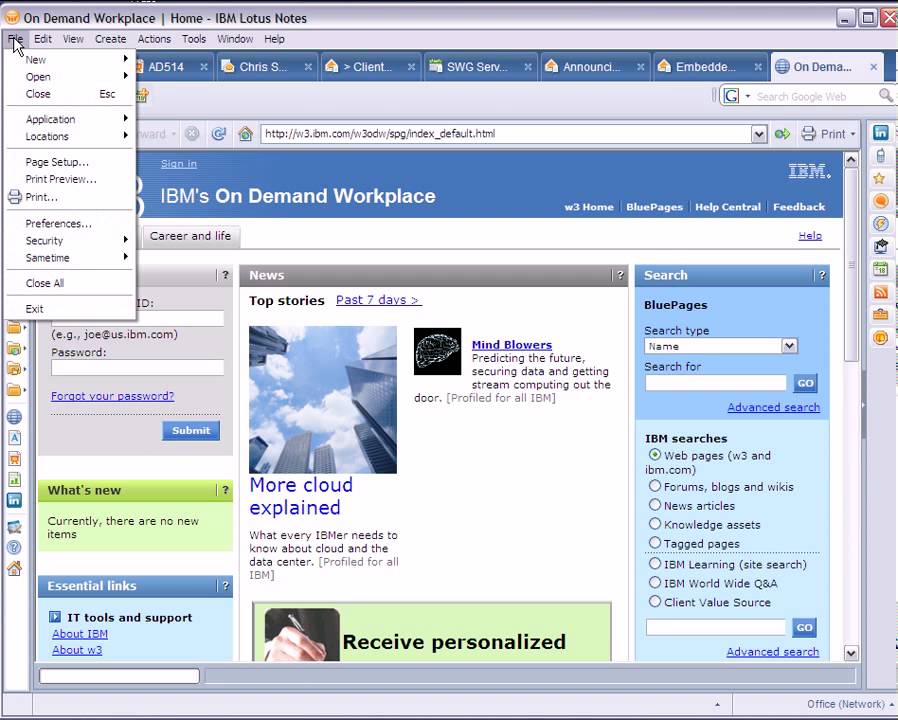Open the Symphony Presentations icon
898x720 pixels.
click(x=14, y=458)
